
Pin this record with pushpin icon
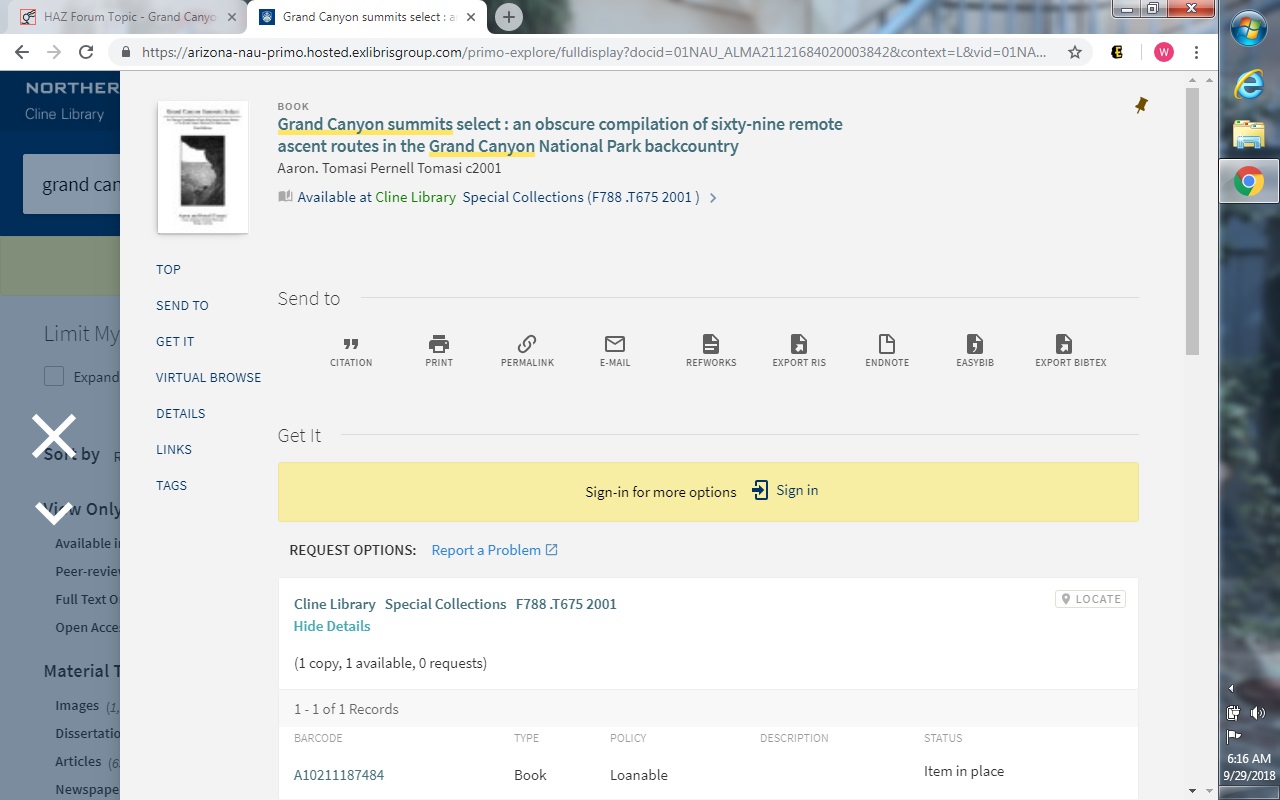(x=1141, y=105)
